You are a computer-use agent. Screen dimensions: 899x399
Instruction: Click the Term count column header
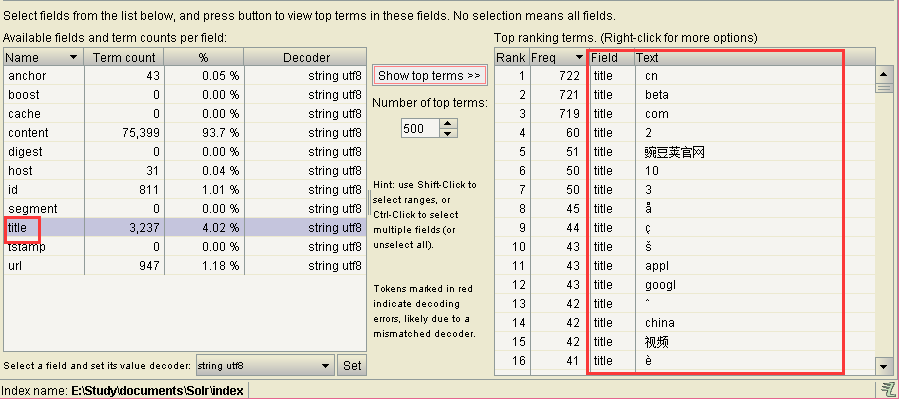[124, 57]
